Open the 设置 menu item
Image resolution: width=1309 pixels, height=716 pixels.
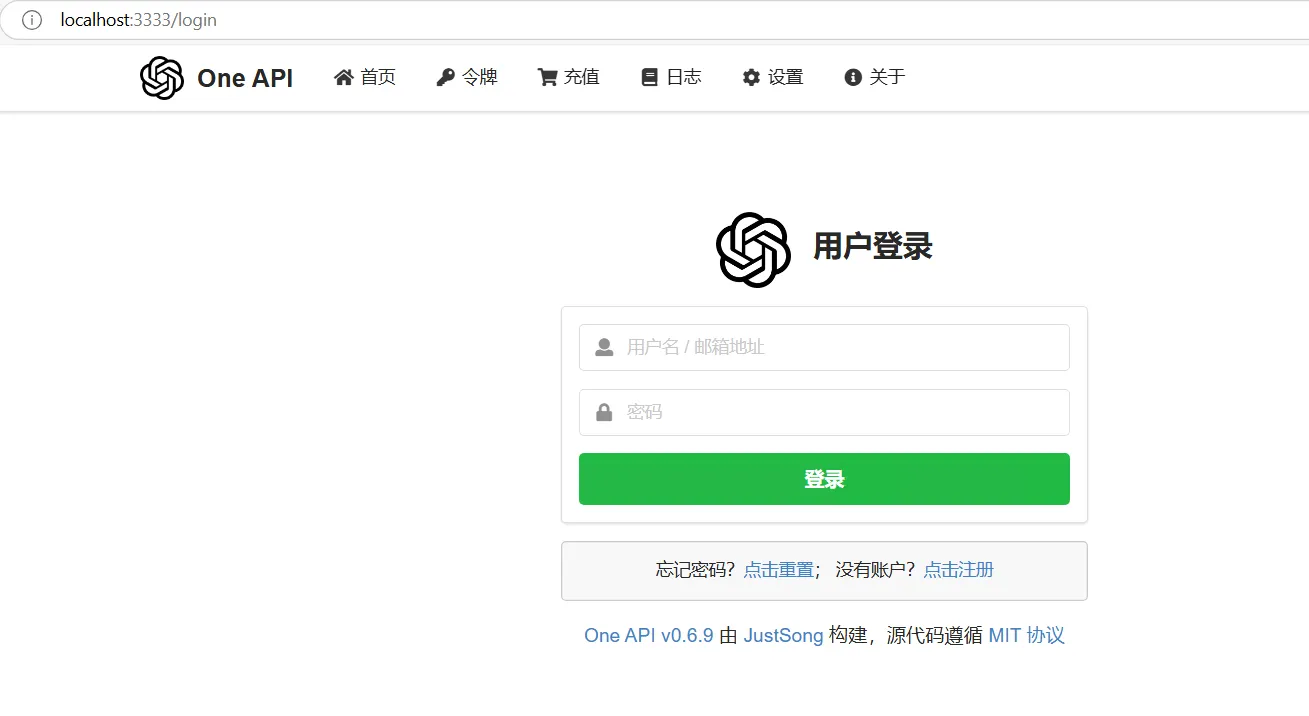pyautogui.click(x=773, y=77)
